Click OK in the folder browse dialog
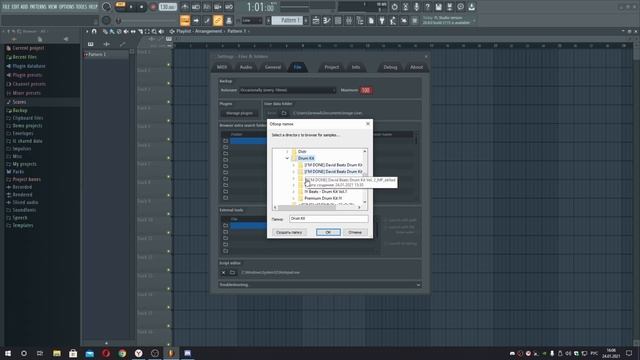The image size is (640, 360). pos(328,232)
